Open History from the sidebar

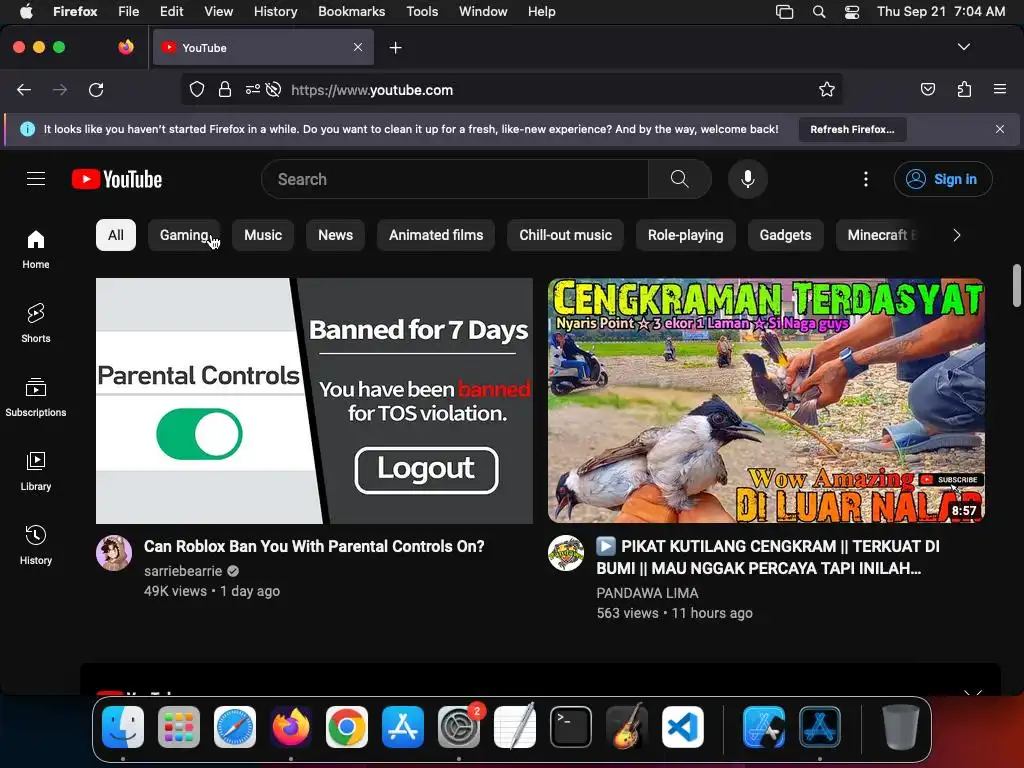36,545
